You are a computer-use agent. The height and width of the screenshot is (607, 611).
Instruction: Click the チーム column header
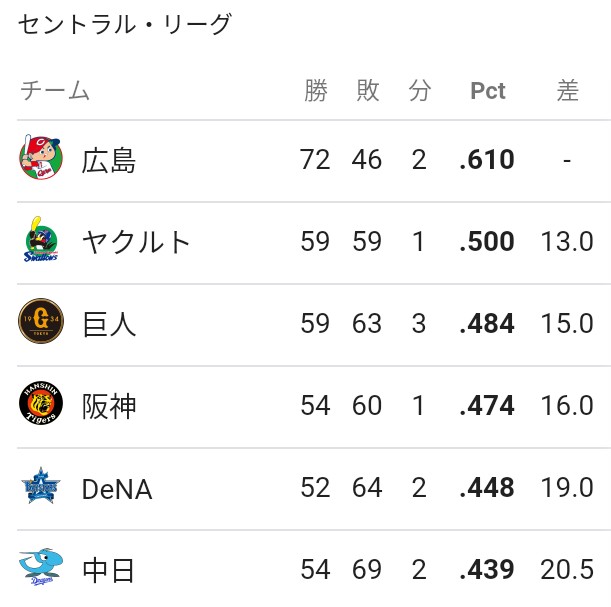(55, 90)
